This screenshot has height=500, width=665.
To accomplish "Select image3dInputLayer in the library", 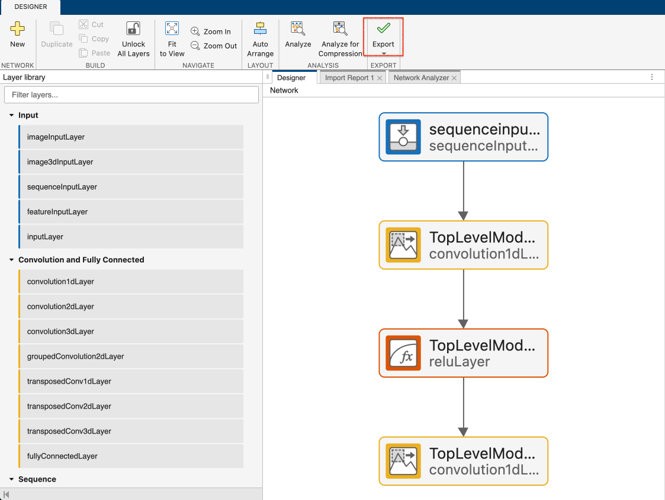I will [131, 162].
